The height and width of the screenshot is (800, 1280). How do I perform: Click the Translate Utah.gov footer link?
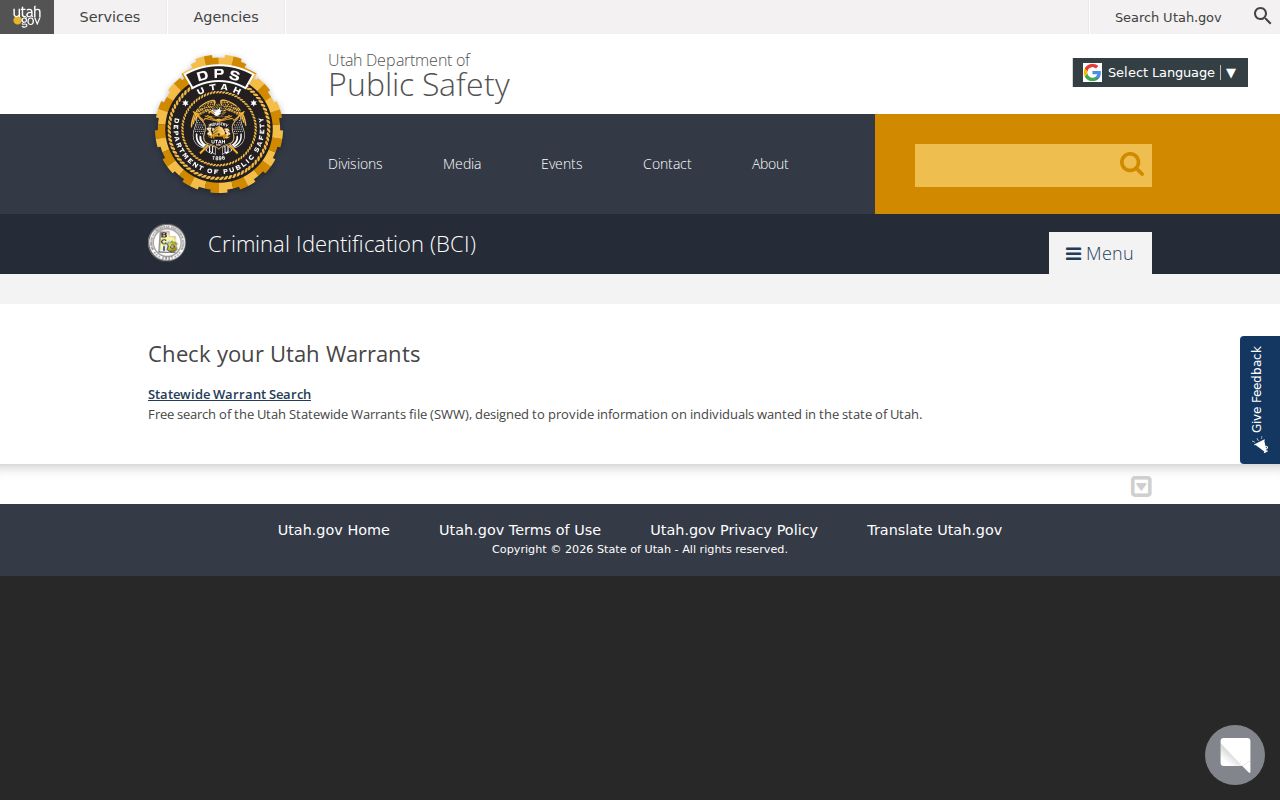(934, 530)
